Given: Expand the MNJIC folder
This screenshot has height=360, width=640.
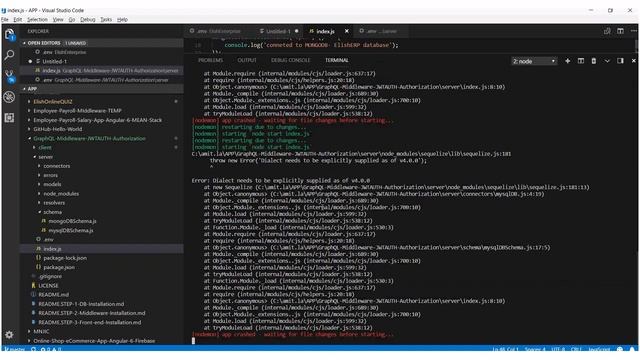Looking at the screenshot, I should 41,331.
